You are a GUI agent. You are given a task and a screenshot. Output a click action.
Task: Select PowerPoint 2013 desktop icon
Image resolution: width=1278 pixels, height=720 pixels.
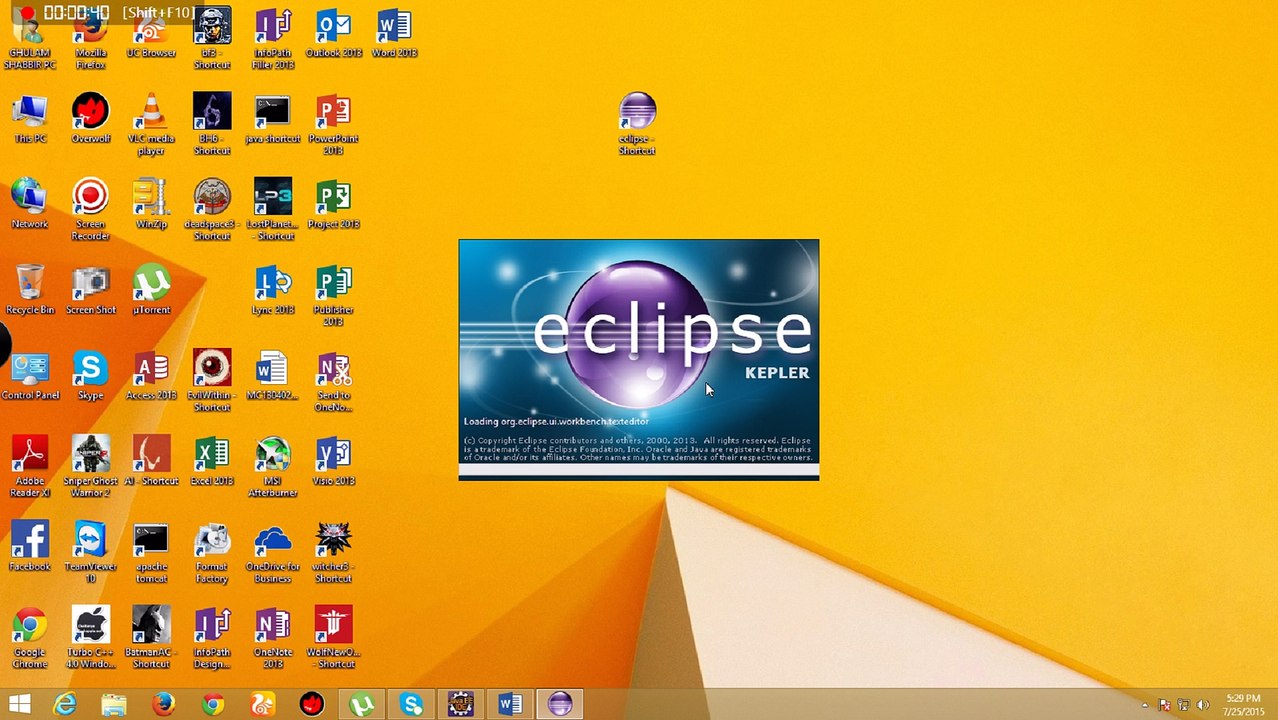[x=333, y=124]
